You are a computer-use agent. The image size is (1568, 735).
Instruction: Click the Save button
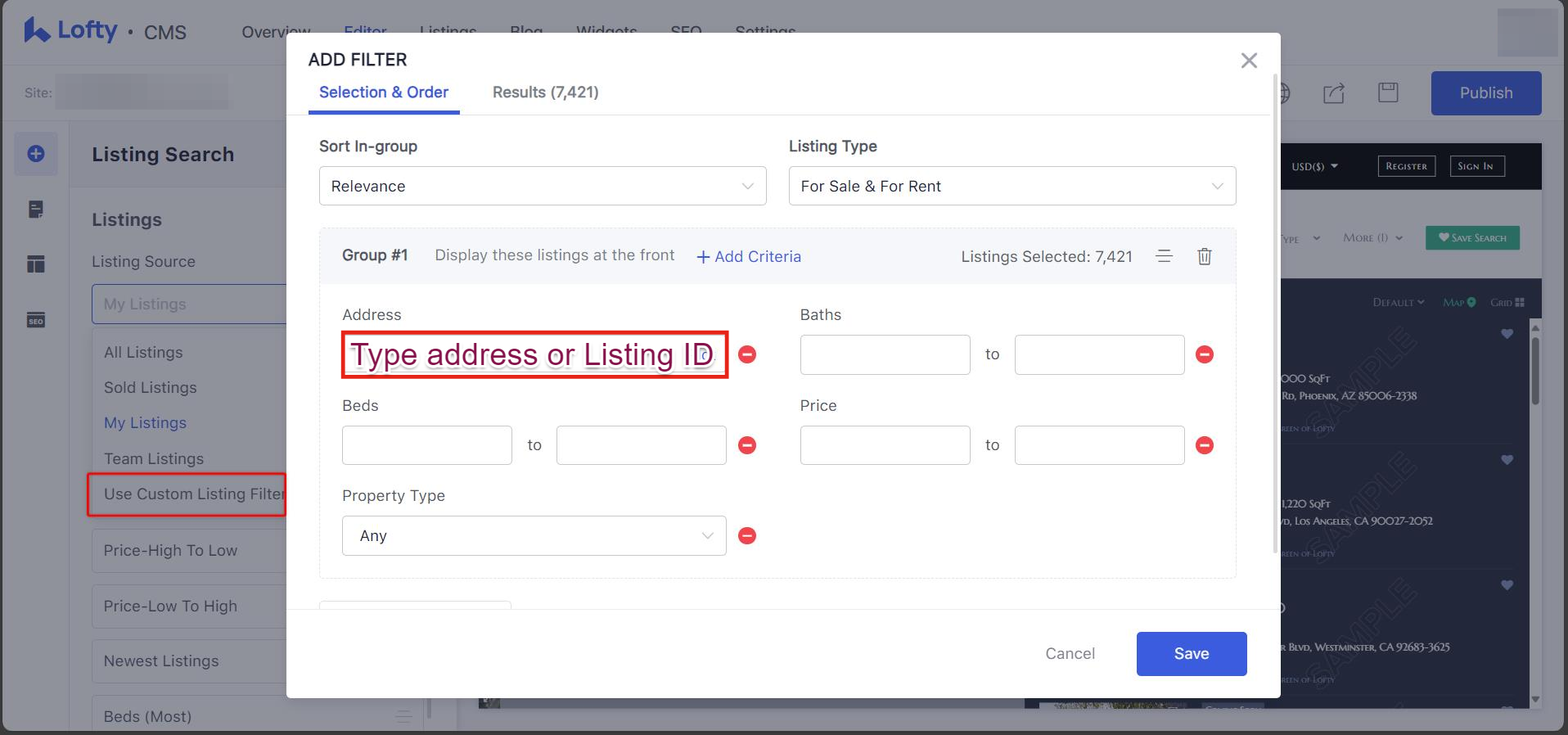(1191, 654)
